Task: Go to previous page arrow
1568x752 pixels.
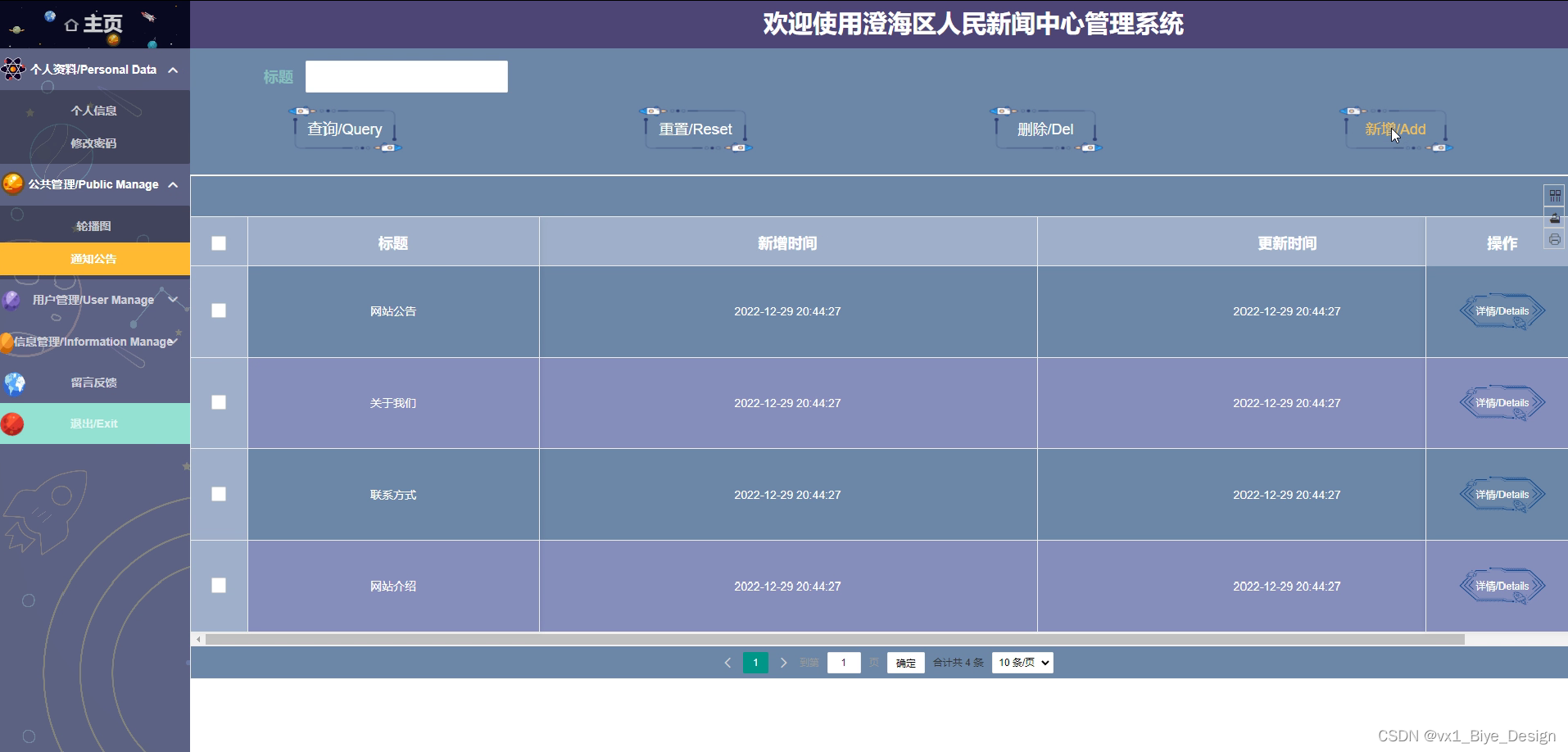Action: pyautogui.click(x=727, y=663)
